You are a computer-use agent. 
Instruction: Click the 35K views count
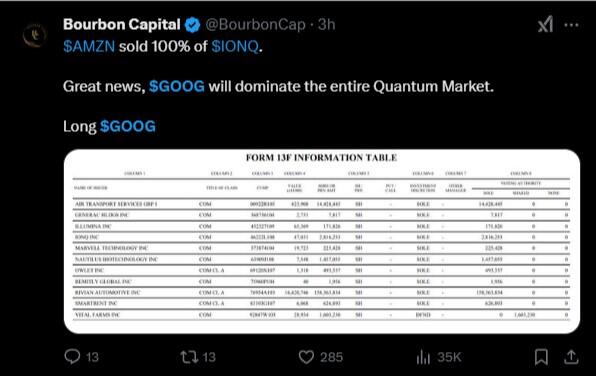(x=449, y=357)
